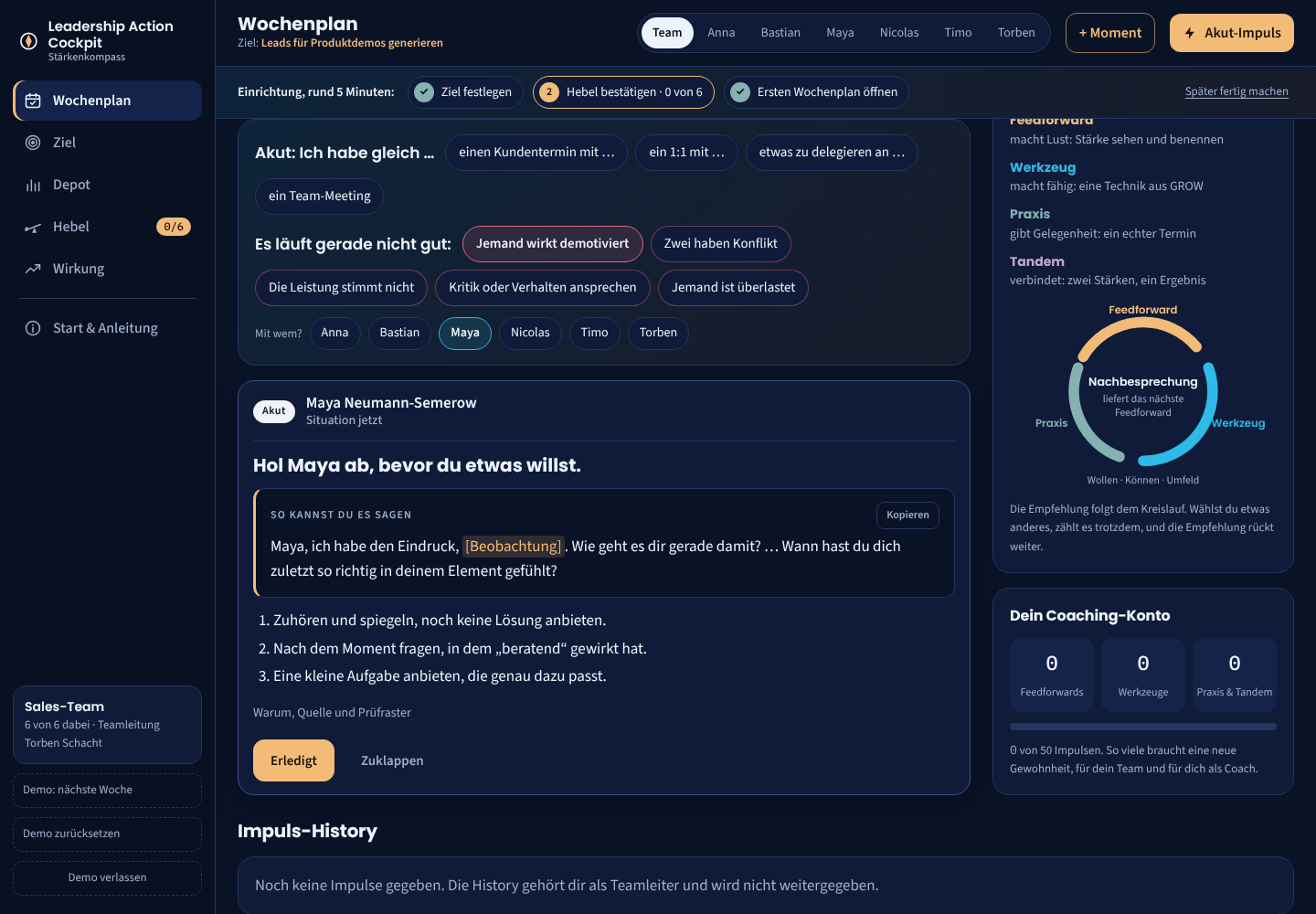
Task: Toggle the 'Jemand ist überlastet' chip
Action: (x=733, y=288)
